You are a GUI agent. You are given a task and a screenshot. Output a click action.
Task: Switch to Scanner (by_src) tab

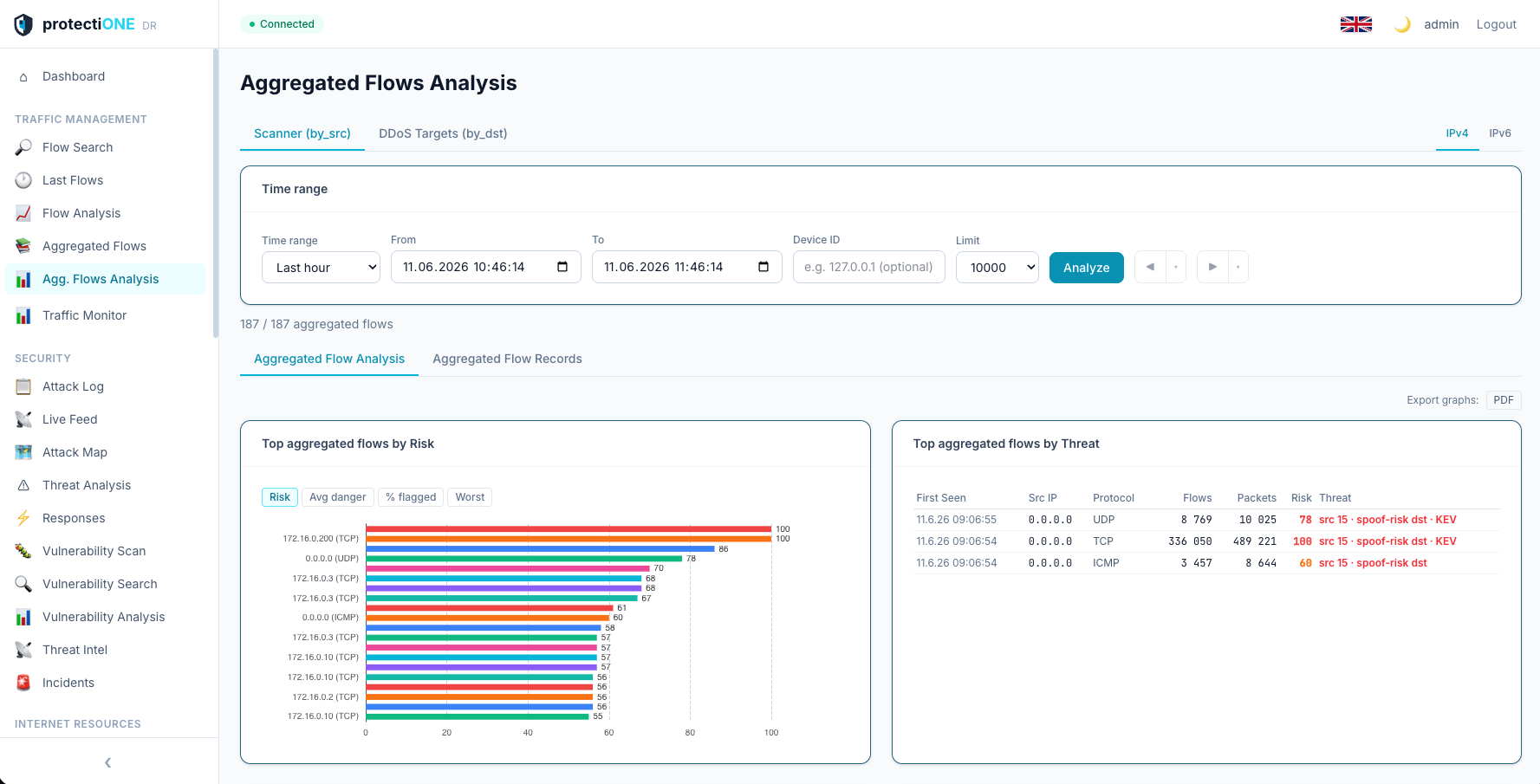click(x=302, y=133)
